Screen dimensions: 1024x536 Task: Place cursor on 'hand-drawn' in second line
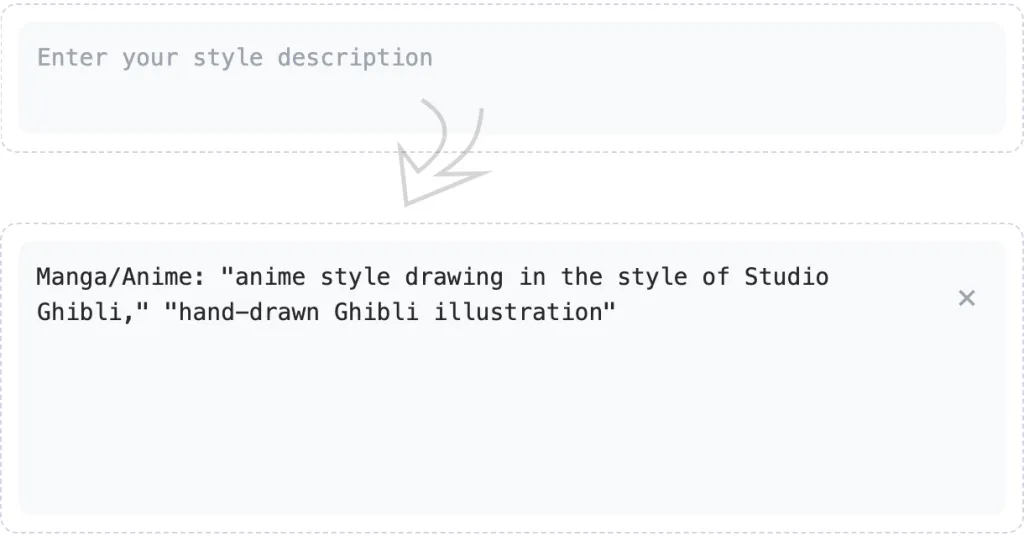coord(249,312)
